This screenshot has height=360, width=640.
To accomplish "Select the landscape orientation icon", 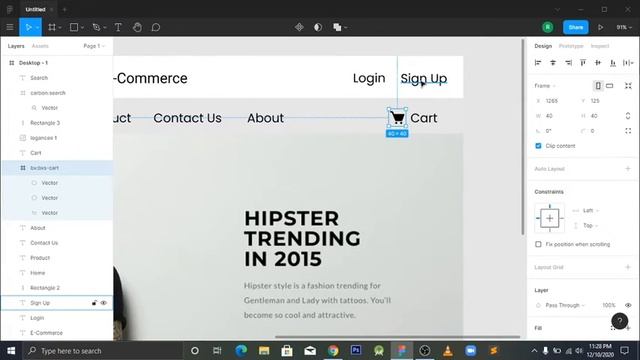I will coord(609,86).
